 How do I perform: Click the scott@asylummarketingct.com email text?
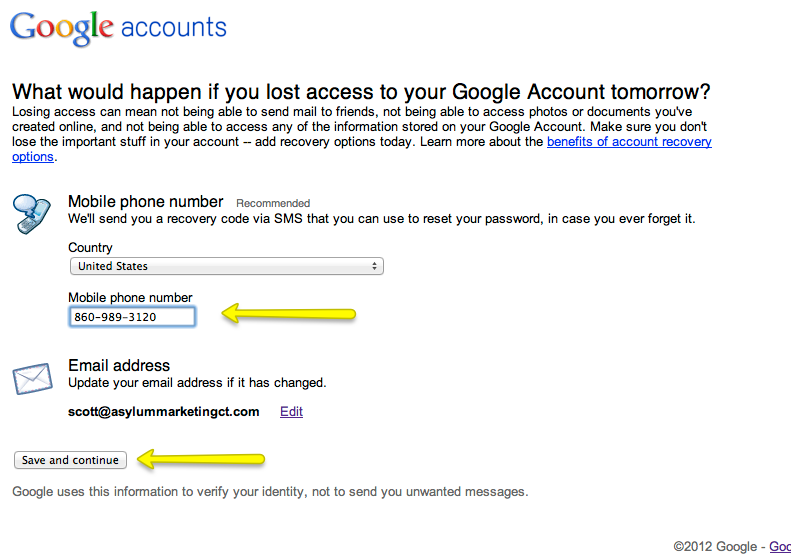tap(164, 411)
